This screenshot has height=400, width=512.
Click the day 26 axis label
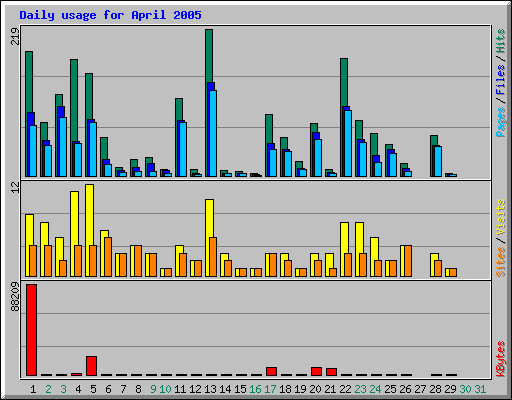pyautogui.click(x=405, y=389)
